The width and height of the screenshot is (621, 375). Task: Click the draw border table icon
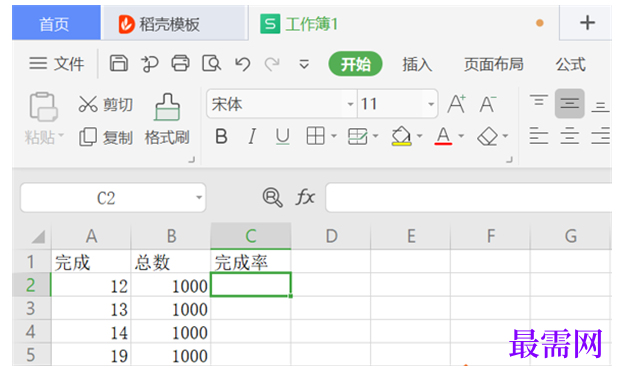pyautogui.click(x=357, y=136)
